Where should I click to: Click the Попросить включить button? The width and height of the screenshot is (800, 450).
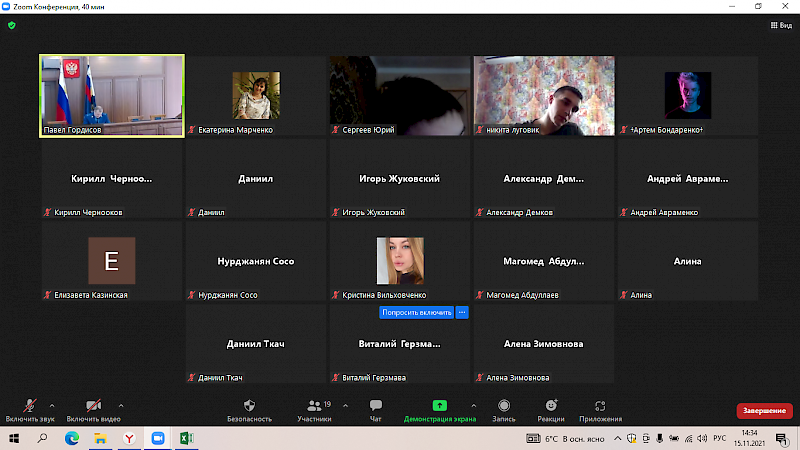pos(417,312)
